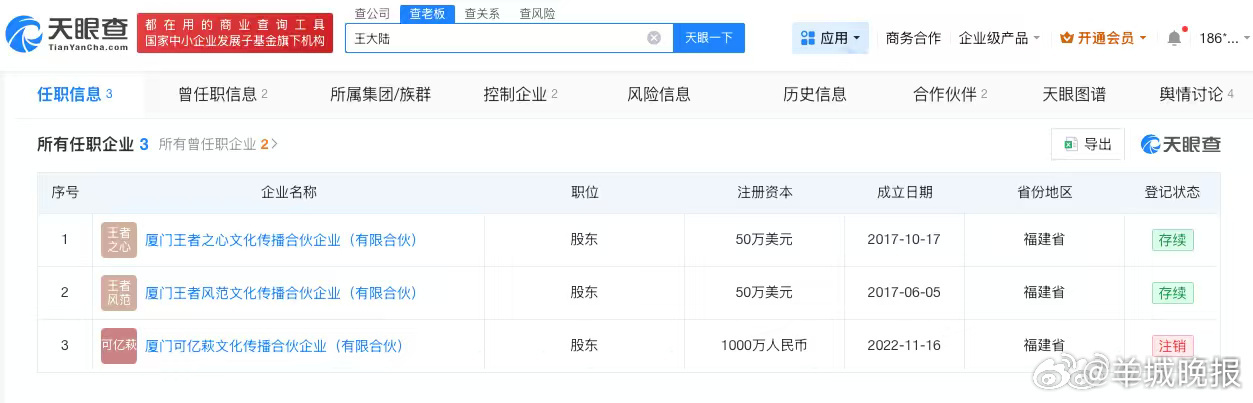Click the red slogan banner beside the logo

click(x=235, y=34)
